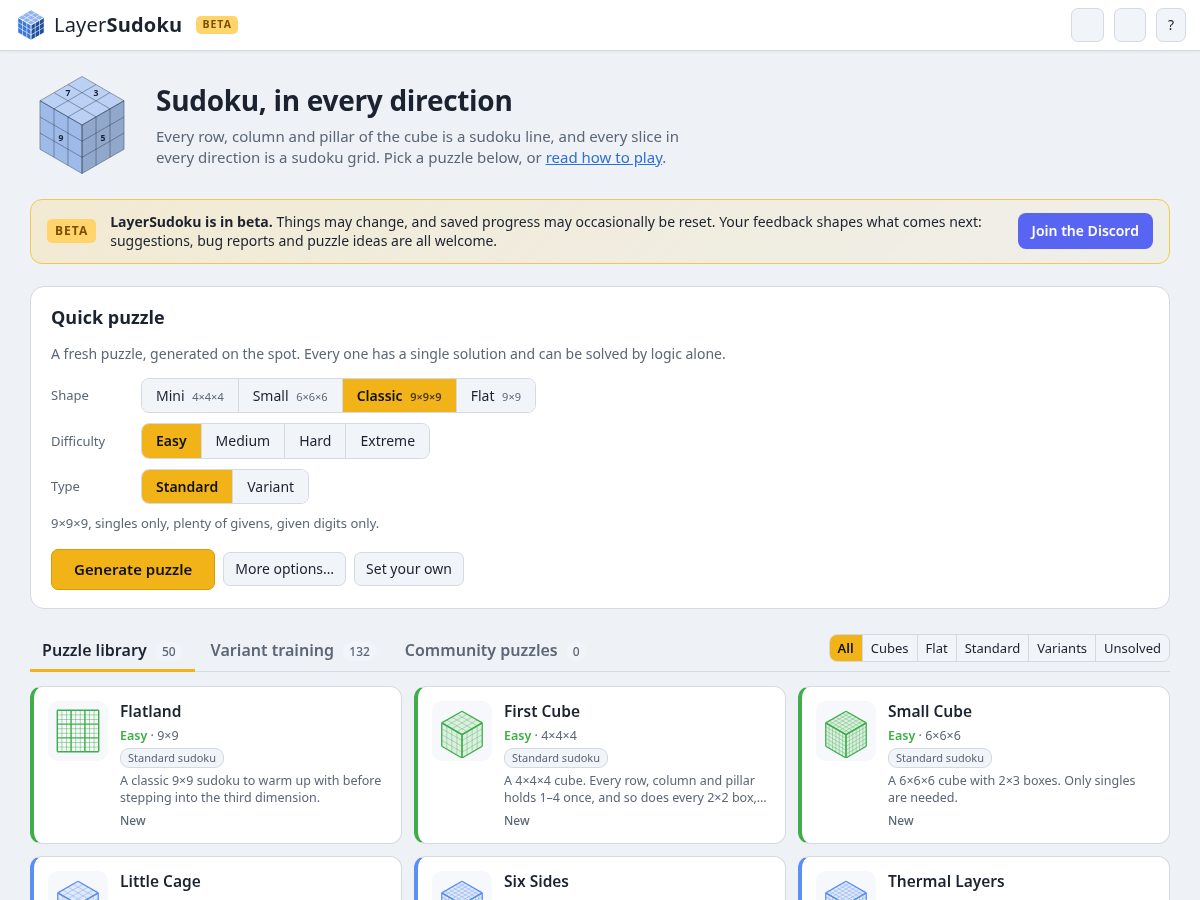Click the Standard sudoku tag on First Cube card
The image size is (1200, 900).
tap(556, 758)
